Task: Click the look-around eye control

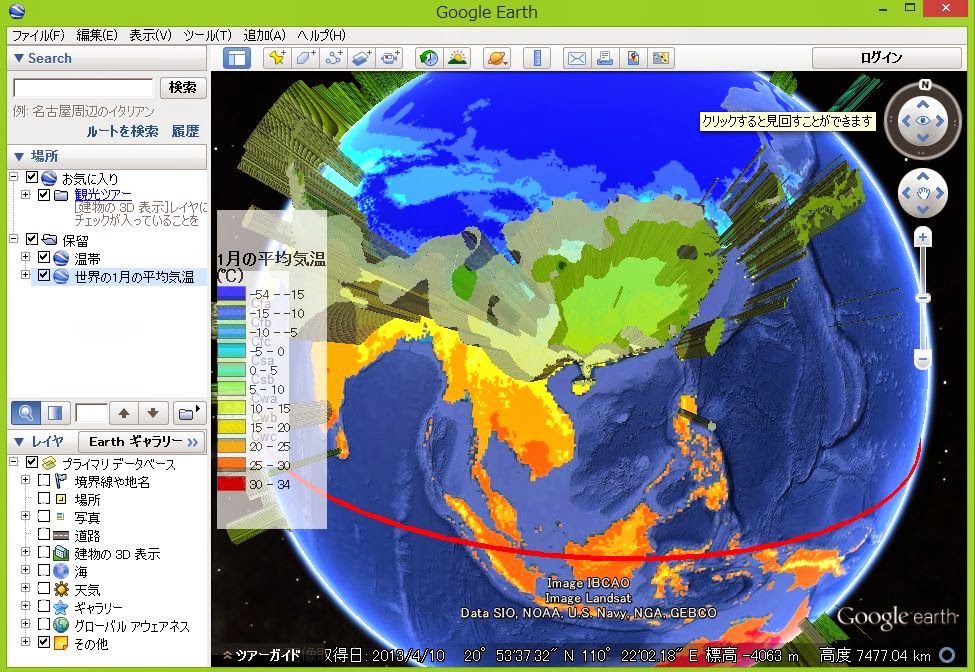Action: click(x=923, y=121)
